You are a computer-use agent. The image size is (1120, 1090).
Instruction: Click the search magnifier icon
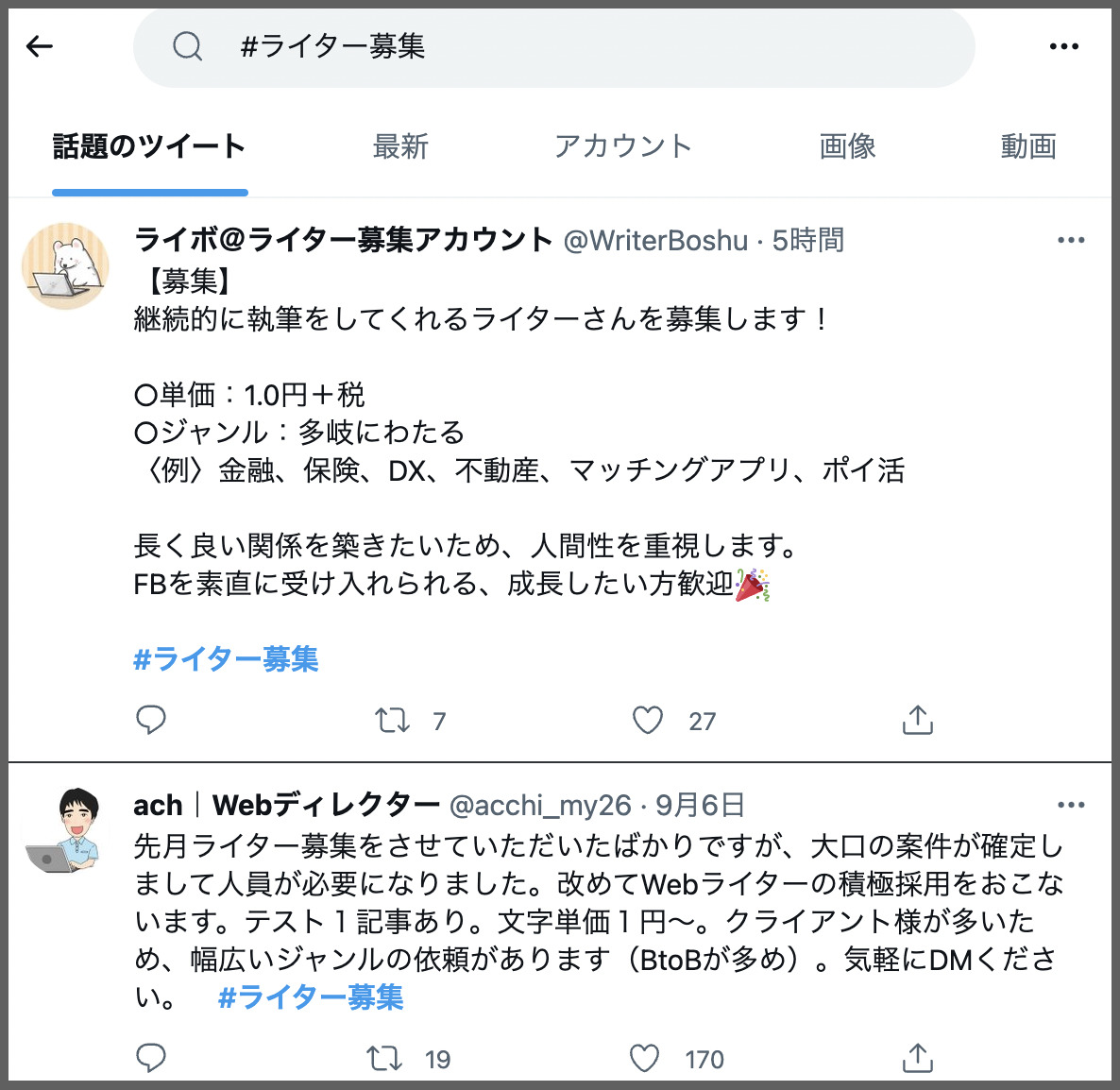(x=187, y=47)
